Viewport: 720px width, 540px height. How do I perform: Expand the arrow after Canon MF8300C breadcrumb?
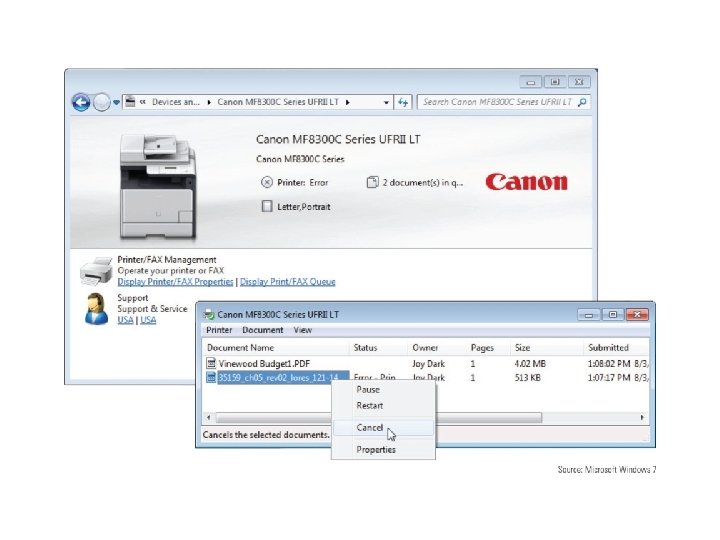pos(348,102)
